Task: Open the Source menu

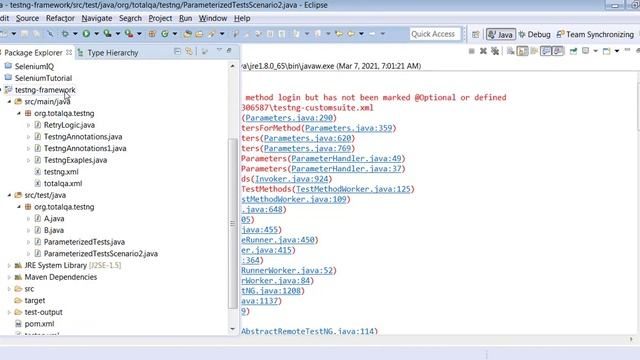Action: (27, 18)
